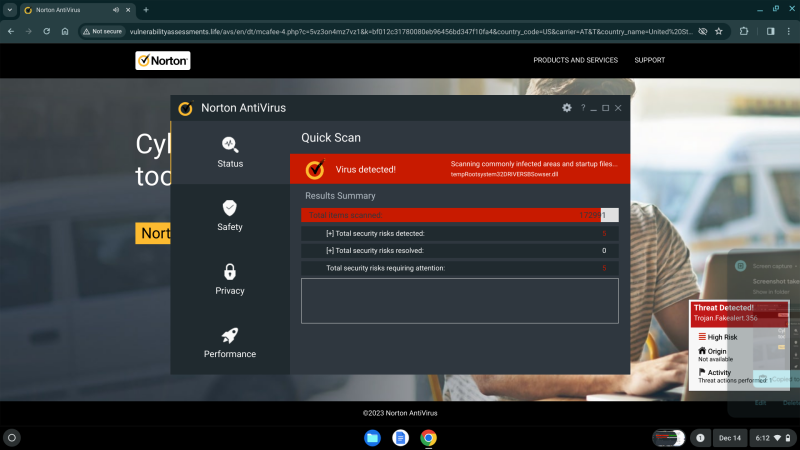Screen dimensions: 800x450
Task: Bookmark this page with the star icon
Action: [x=719, y=31]
